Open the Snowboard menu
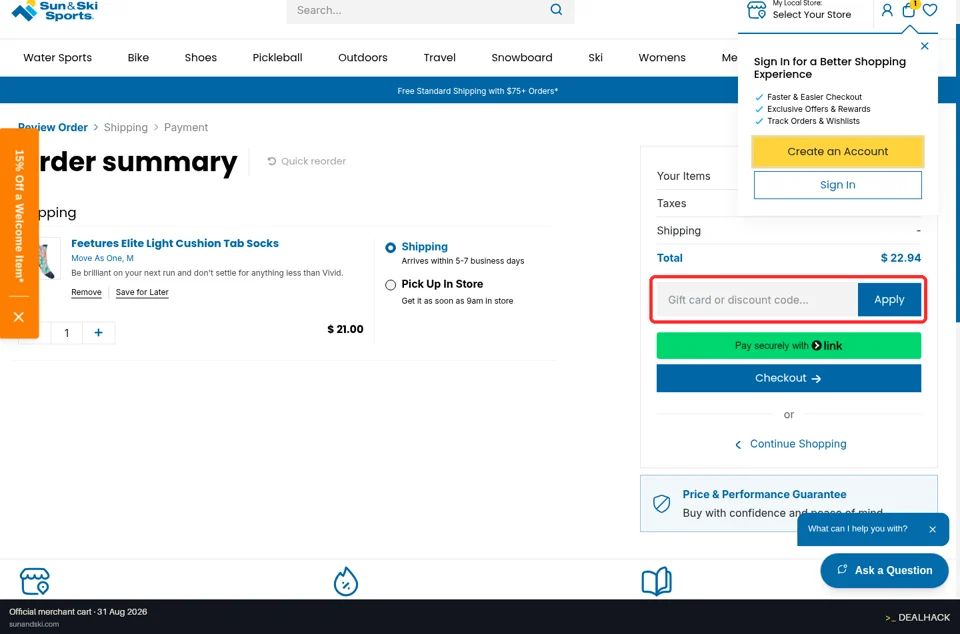 tap(522, 58)
